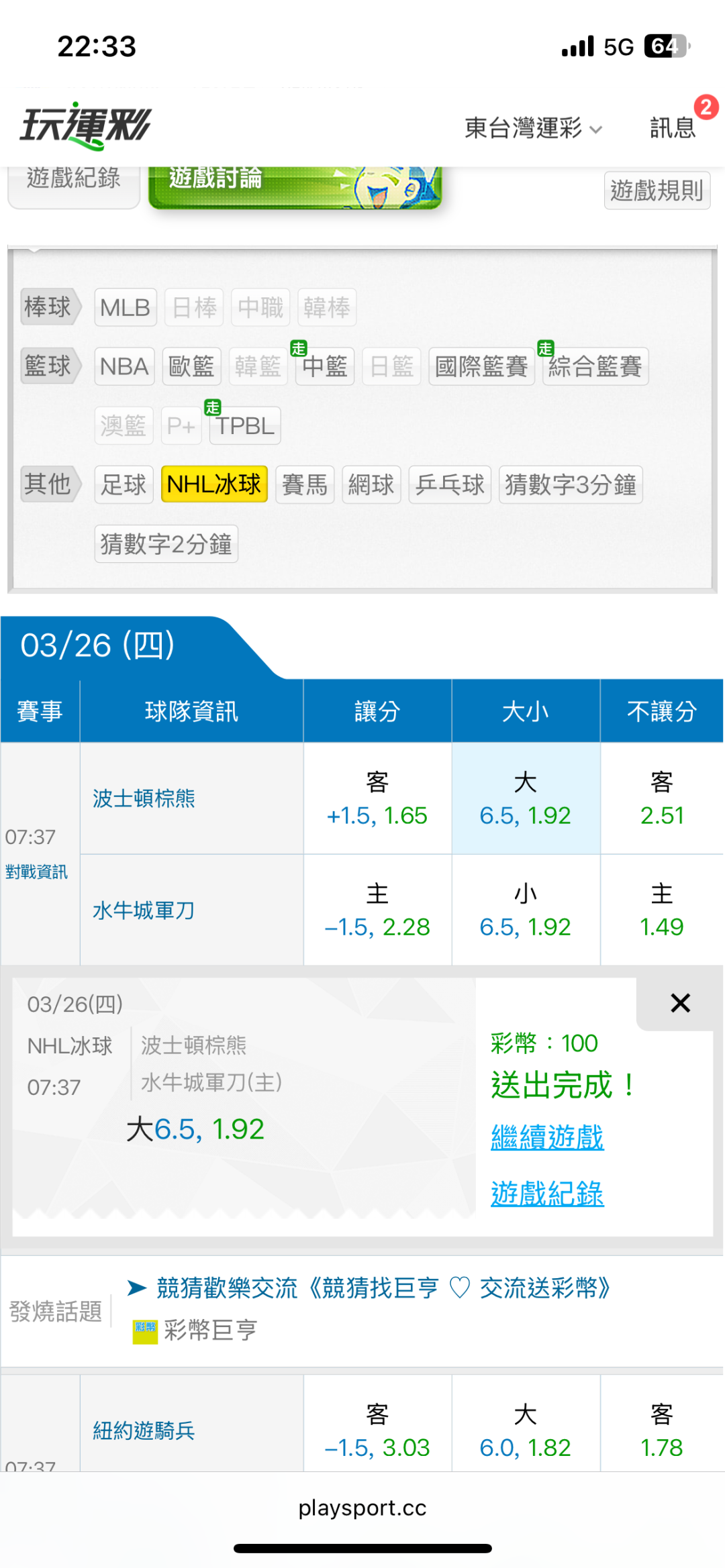Open the 遊戲規則 button
725x1568 pixels.
(x=657, y=191)
